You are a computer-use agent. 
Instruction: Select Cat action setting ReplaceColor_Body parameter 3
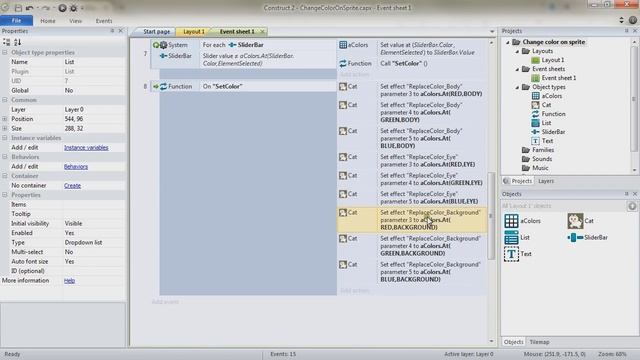pyautogui.click(x=412, y=90)
